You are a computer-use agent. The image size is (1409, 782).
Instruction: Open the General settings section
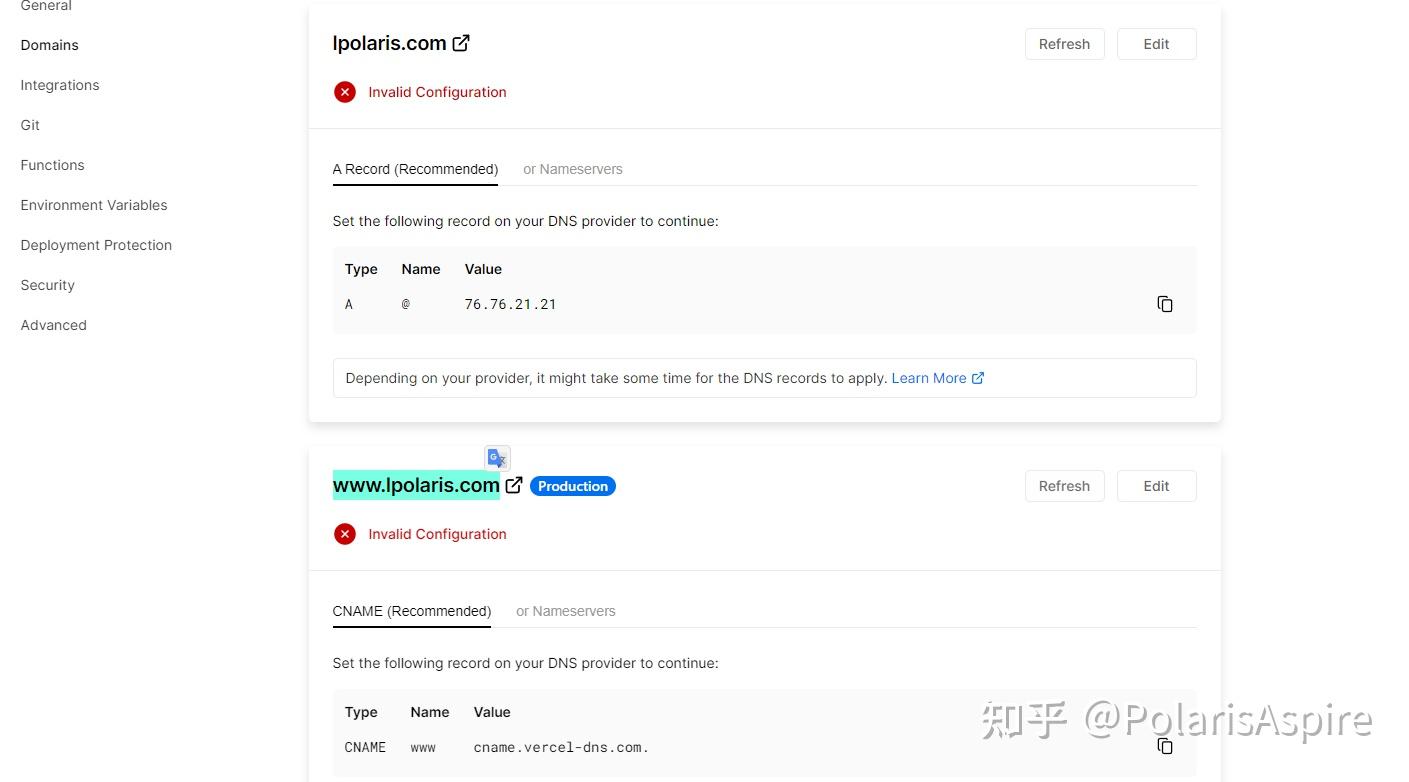[x=46, y=6]
